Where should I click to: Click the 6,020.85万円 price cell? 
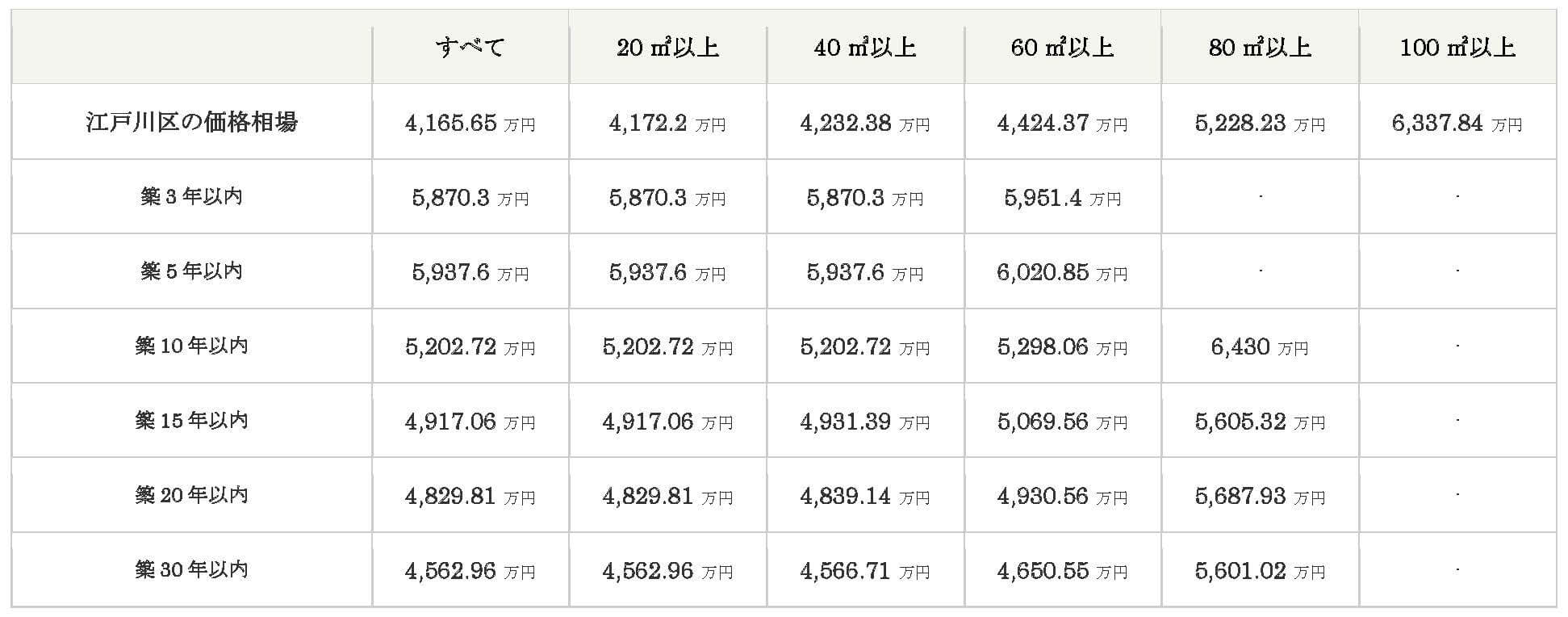(x=1063, y=272)
